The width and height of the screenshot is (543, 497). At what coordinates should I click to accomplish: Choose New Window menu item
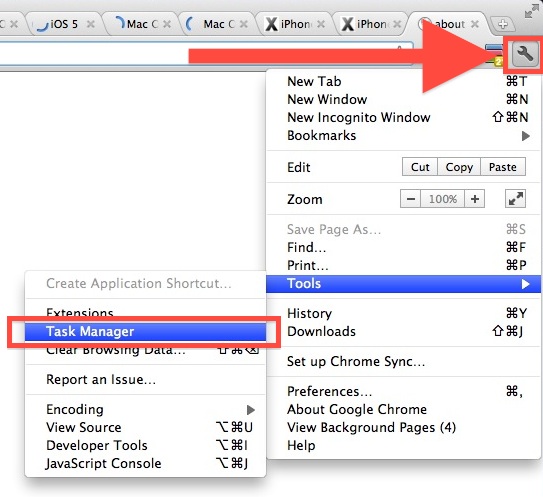(403, 99)
